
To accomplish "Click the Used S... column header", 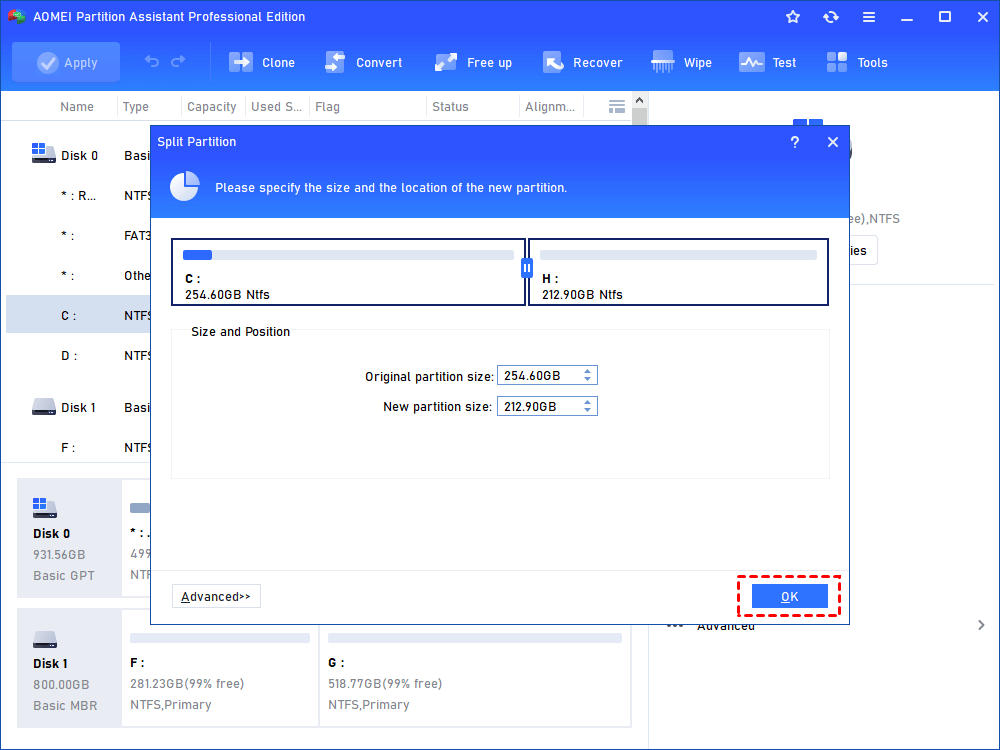I will click(x=276, y=107).
